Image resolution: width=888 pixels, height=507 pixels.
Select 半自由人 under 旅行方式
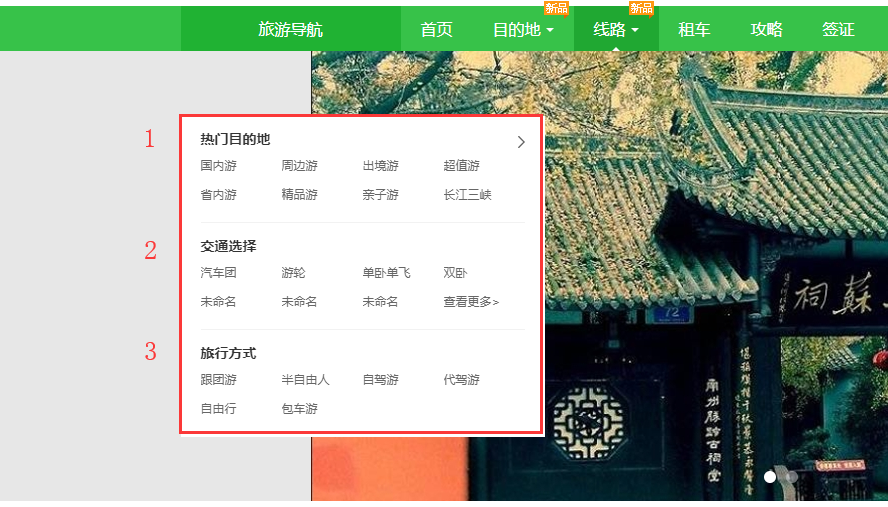(x=305, y=380)
